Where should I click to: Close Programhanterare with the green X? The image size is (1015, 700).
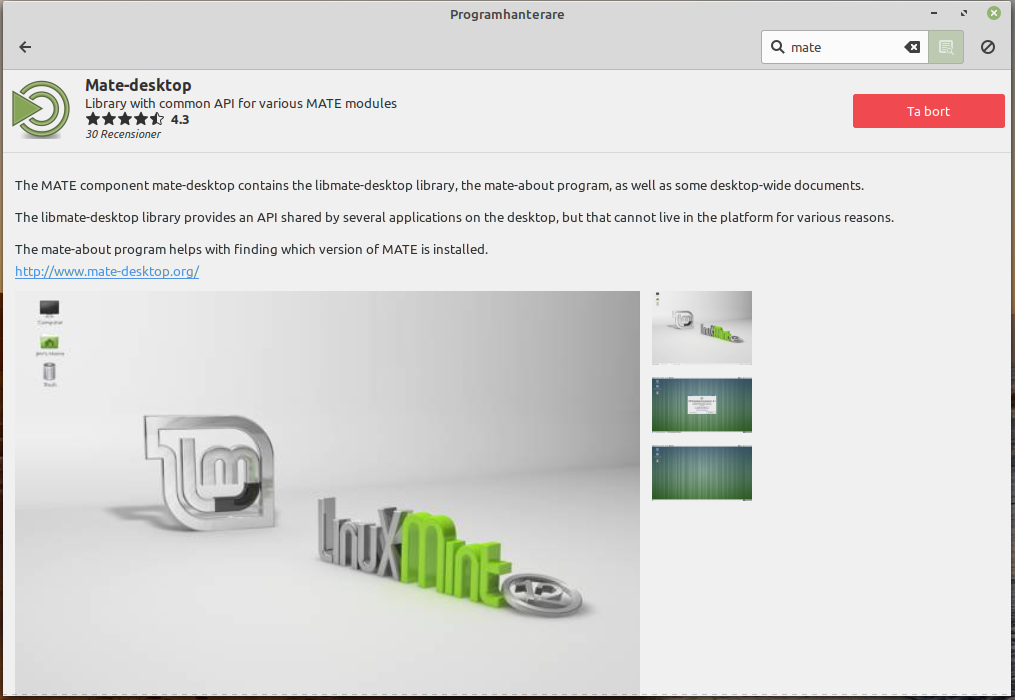click(x=994, y=13)
